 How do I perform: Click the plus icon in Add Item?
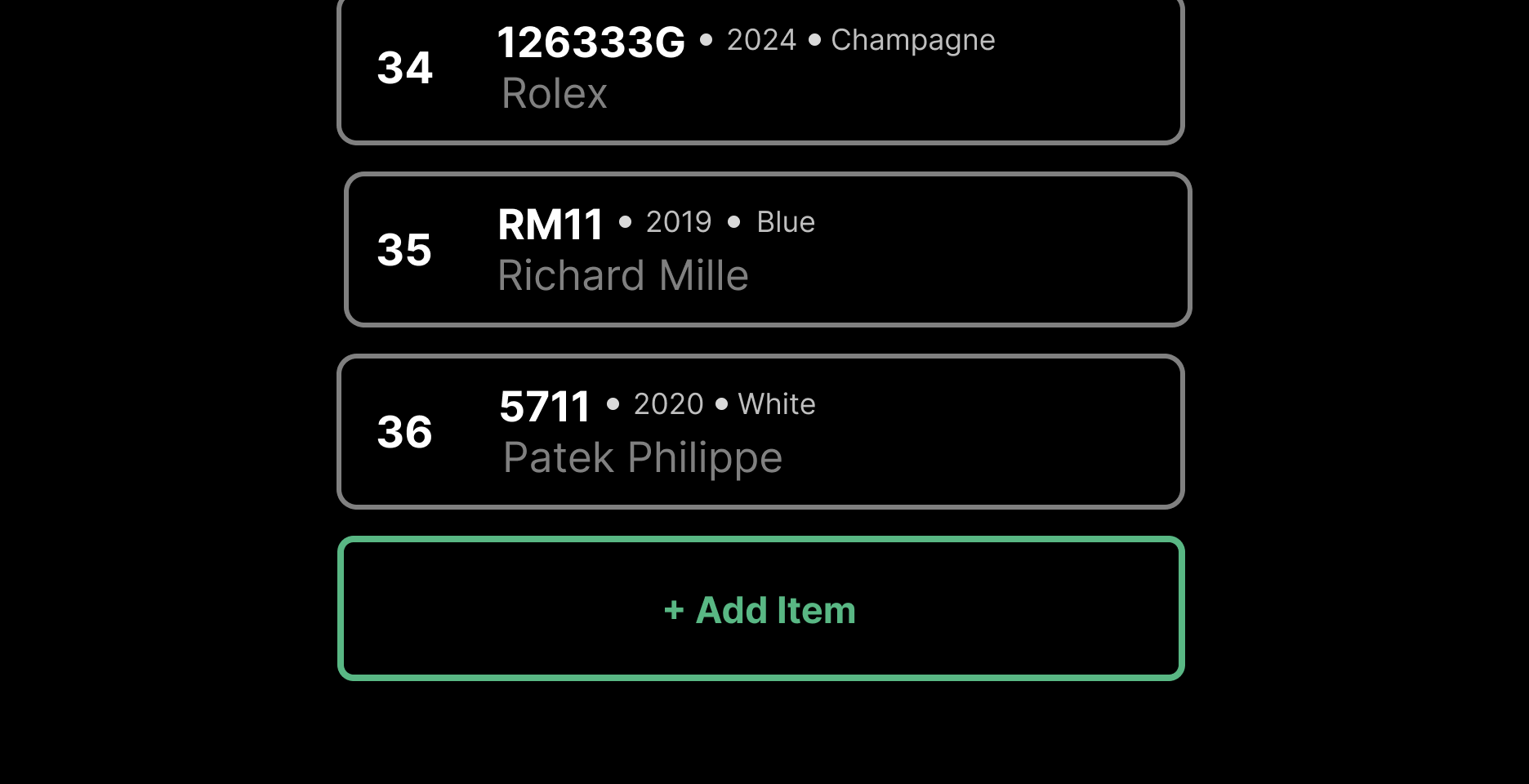coord(674,610)
